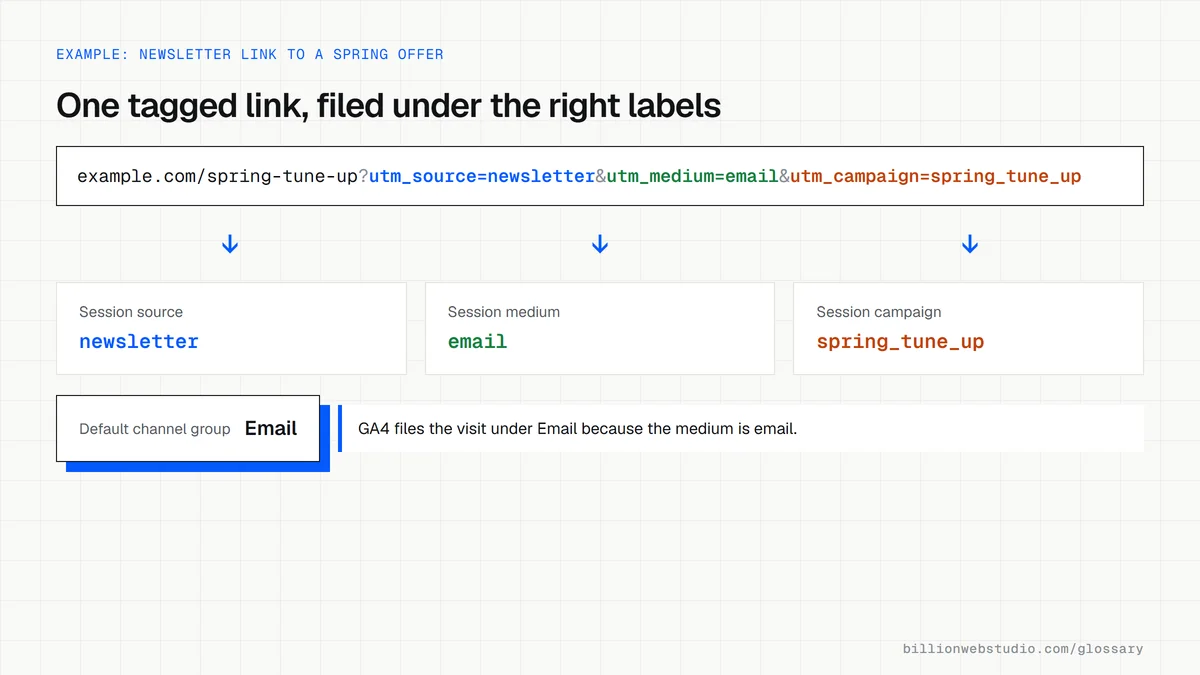The height and width of the screenshot is (675, 1200).
Task: Select the orange 'utm_campaign=spring_tune_up' parameter
Action: pos(936,176)
